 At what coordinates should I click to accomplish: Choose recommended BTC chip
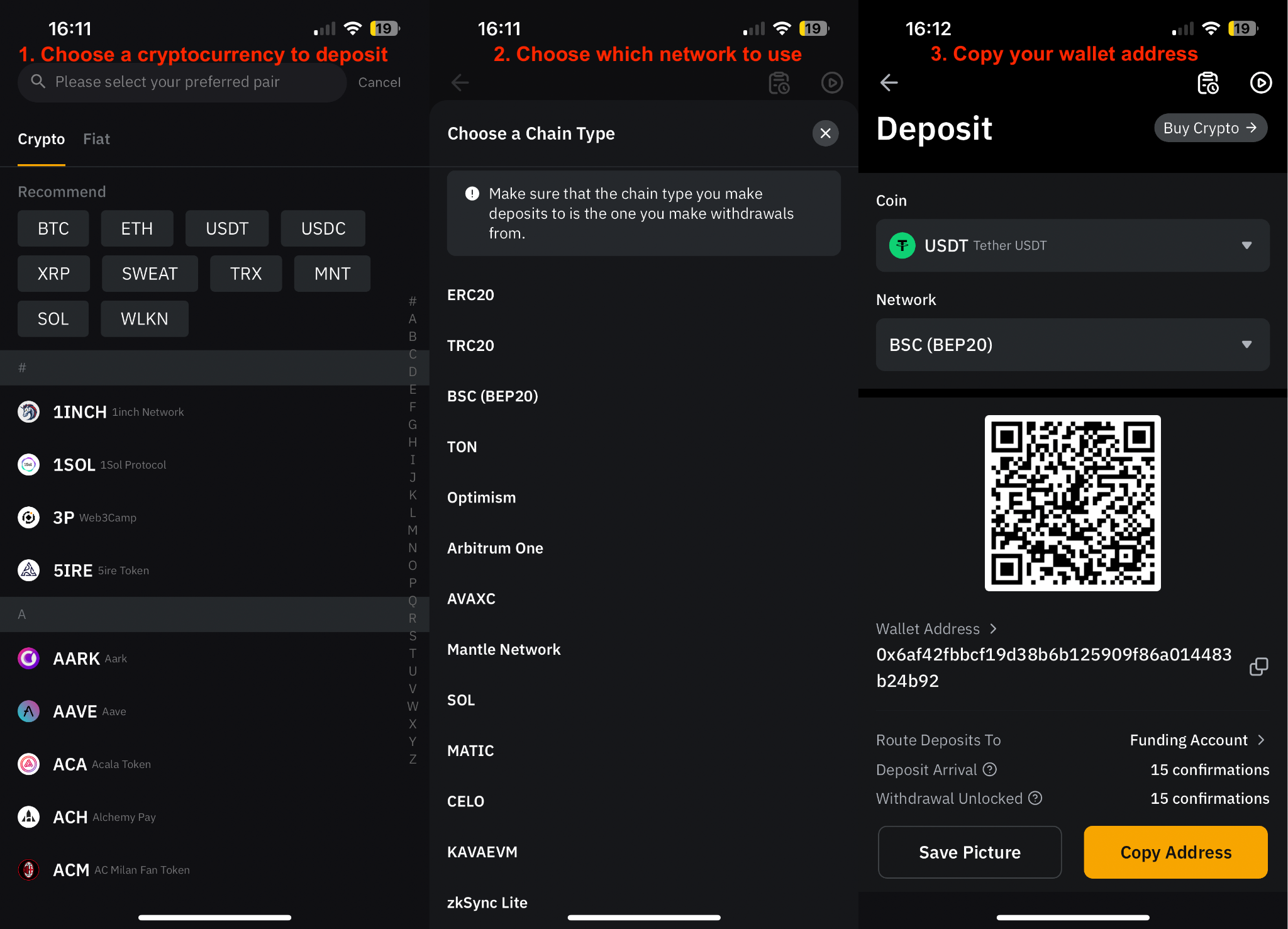53,228
